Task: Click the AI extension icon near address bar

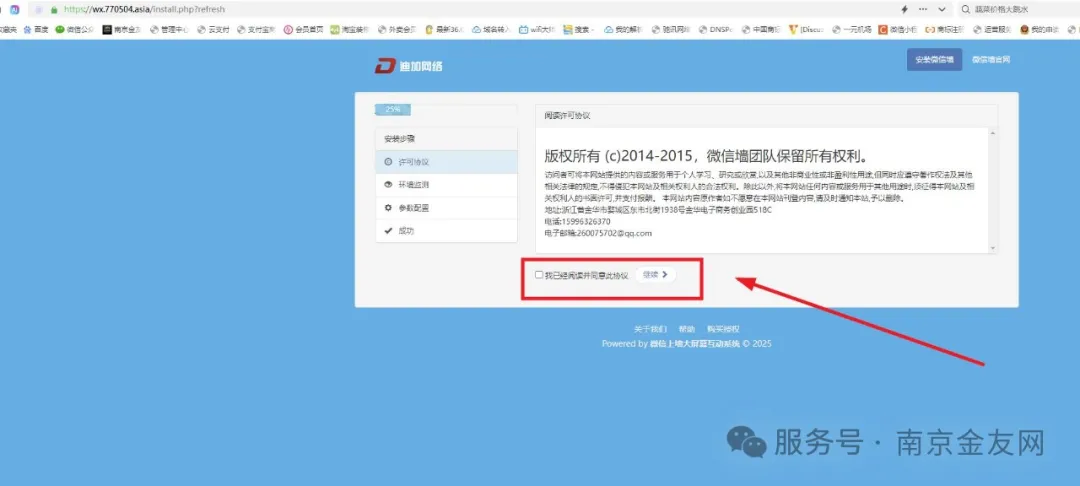Action: click(x=14, y=10)
